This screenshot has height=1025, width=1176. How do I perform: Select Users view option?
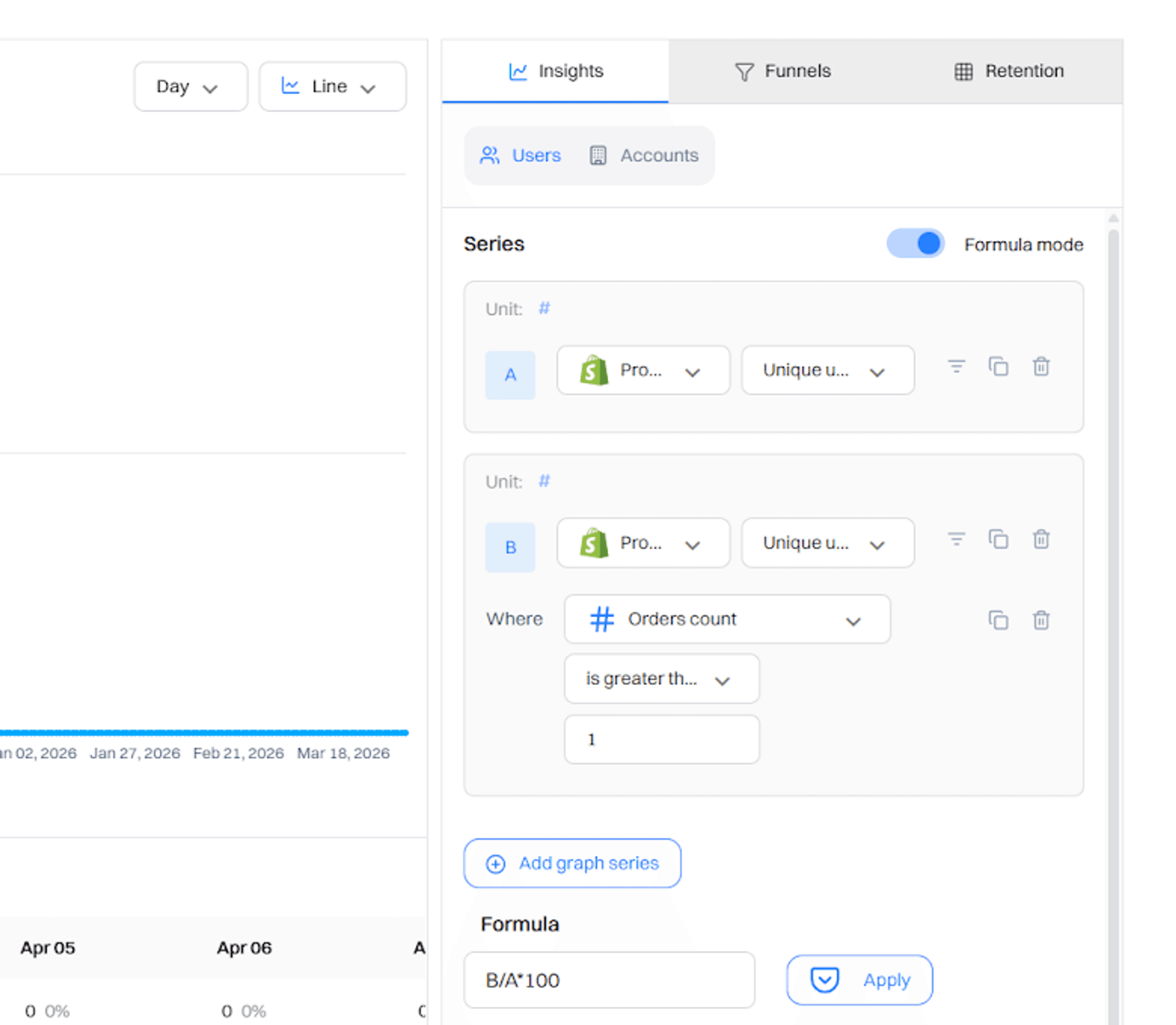521,156
